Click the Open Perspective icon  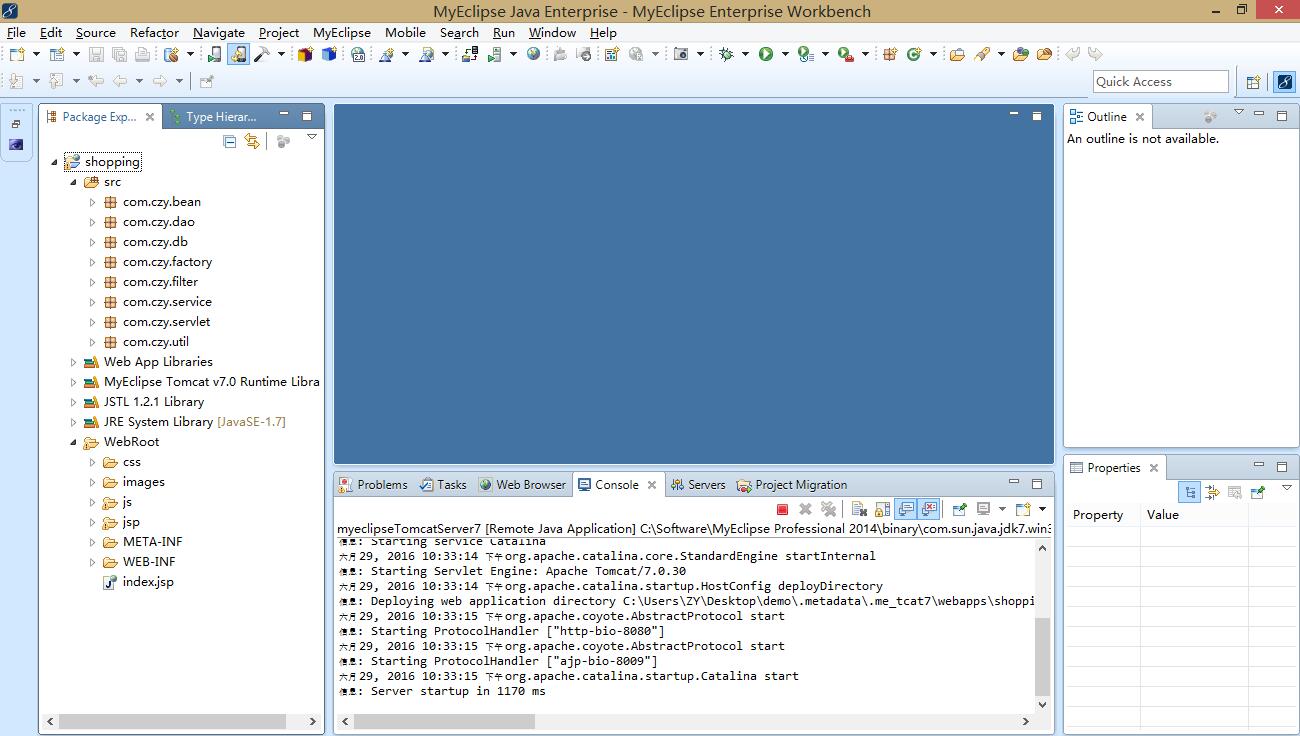[1253, 82]
